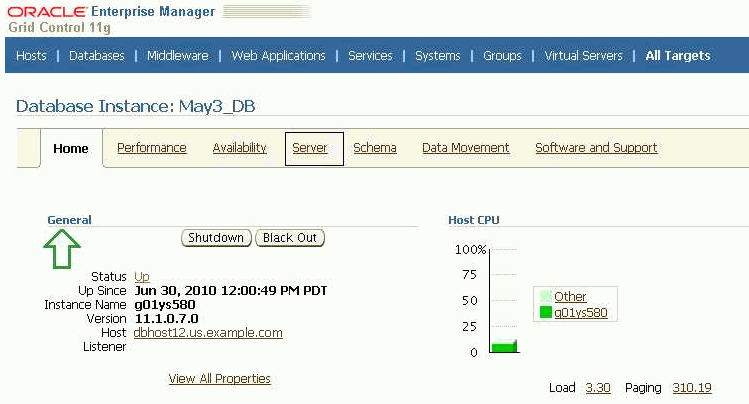This screenshot has height=404, width=749.
Task: Click version value 11.1.0.7.0
Action: click(x=166, y=319)
